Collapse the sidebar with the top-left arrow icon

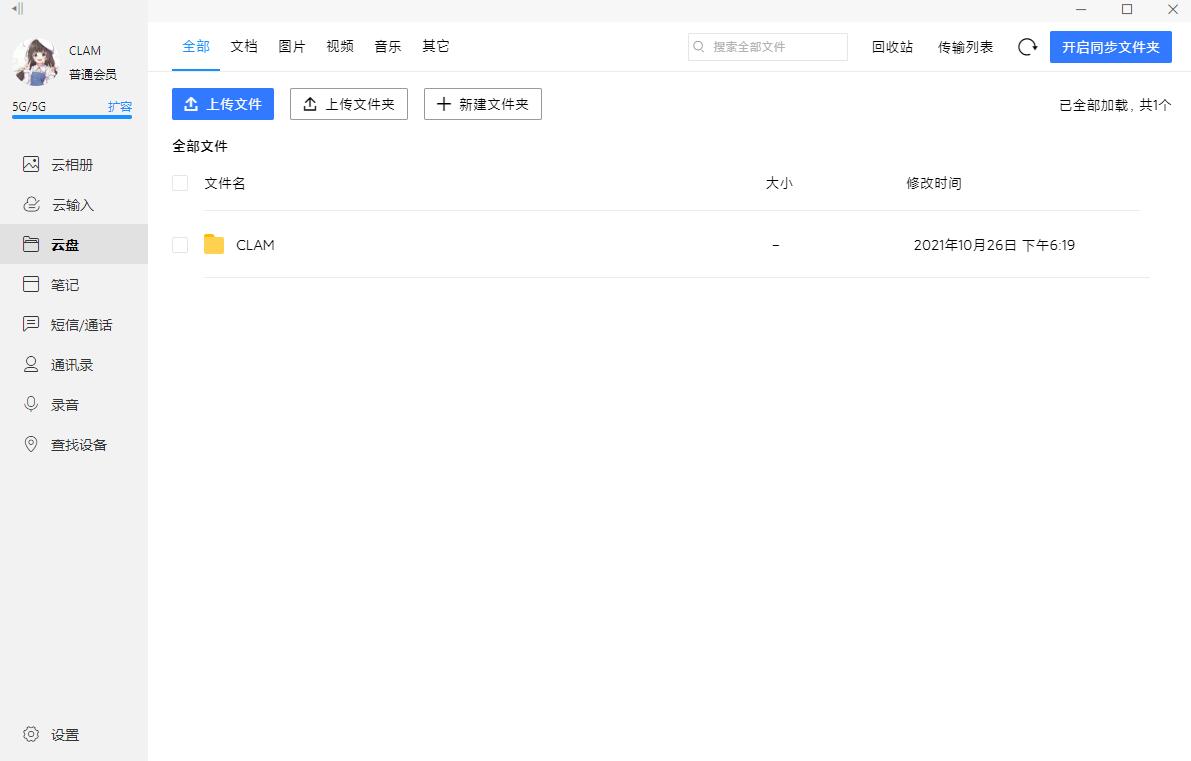[17, 8]
